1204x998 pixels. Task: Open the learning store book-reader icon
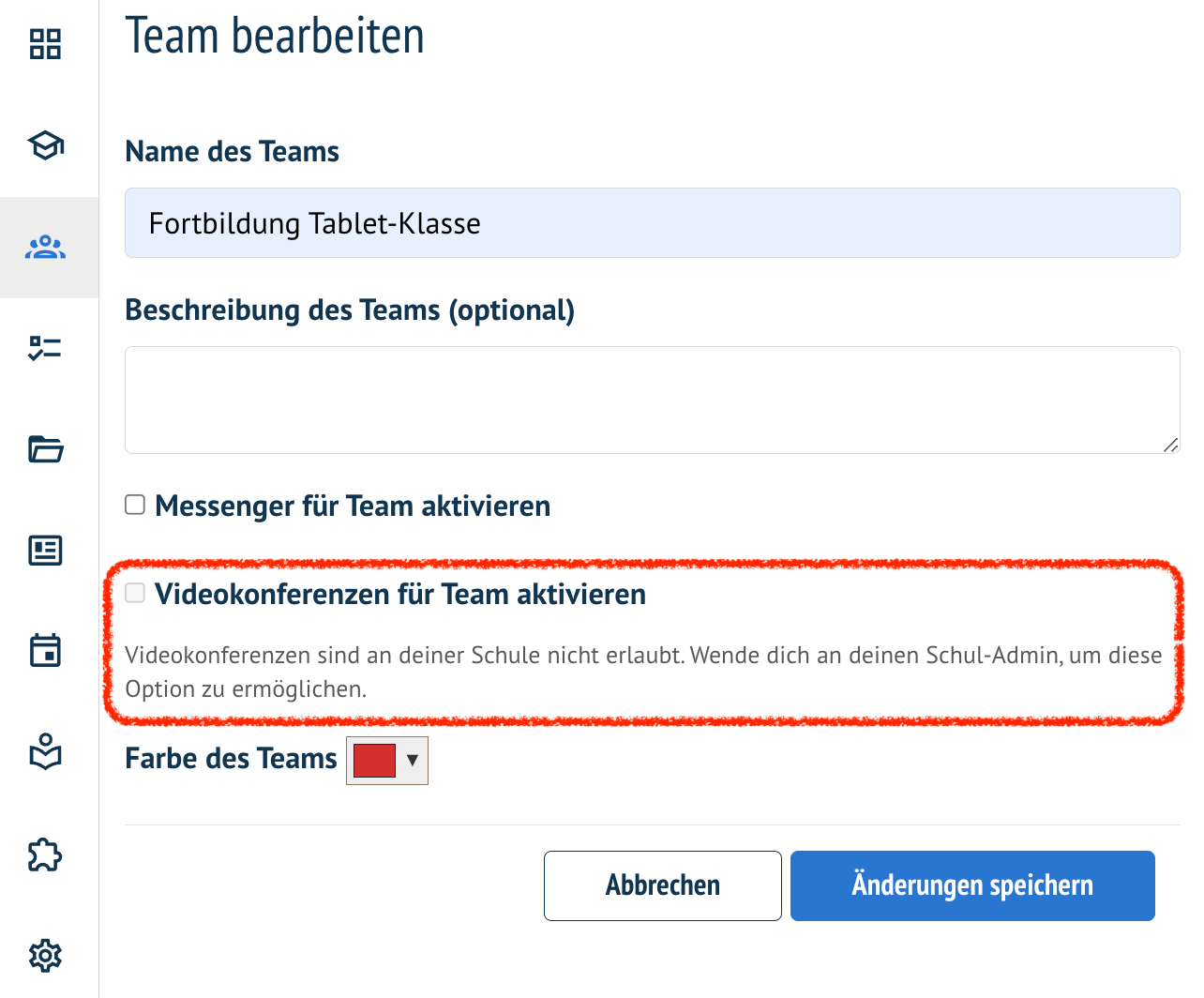[x=45, y=752]
